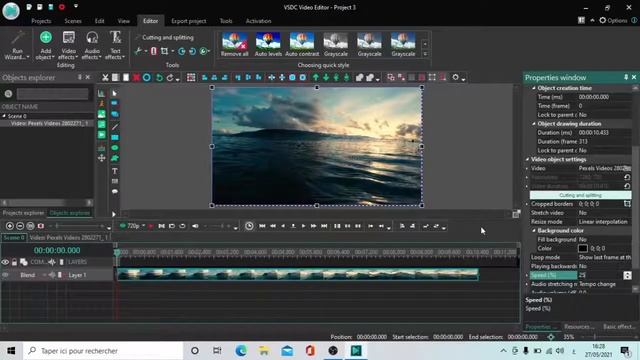Collapse Video object settings section

(x=527, y=159)
